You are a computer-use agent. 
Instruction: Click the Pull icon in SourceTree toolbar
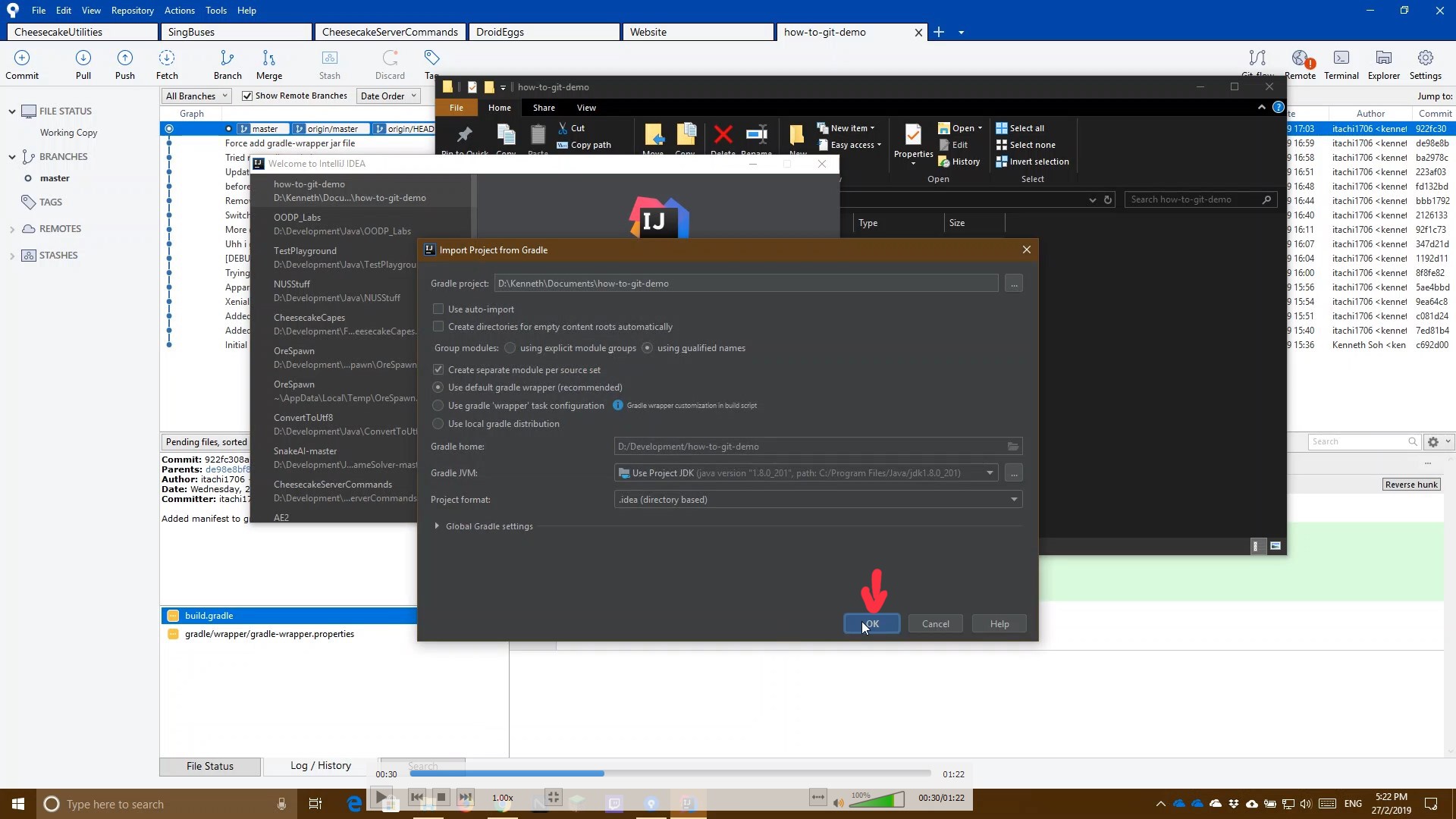pyautogui.click(x=83, y=64)
